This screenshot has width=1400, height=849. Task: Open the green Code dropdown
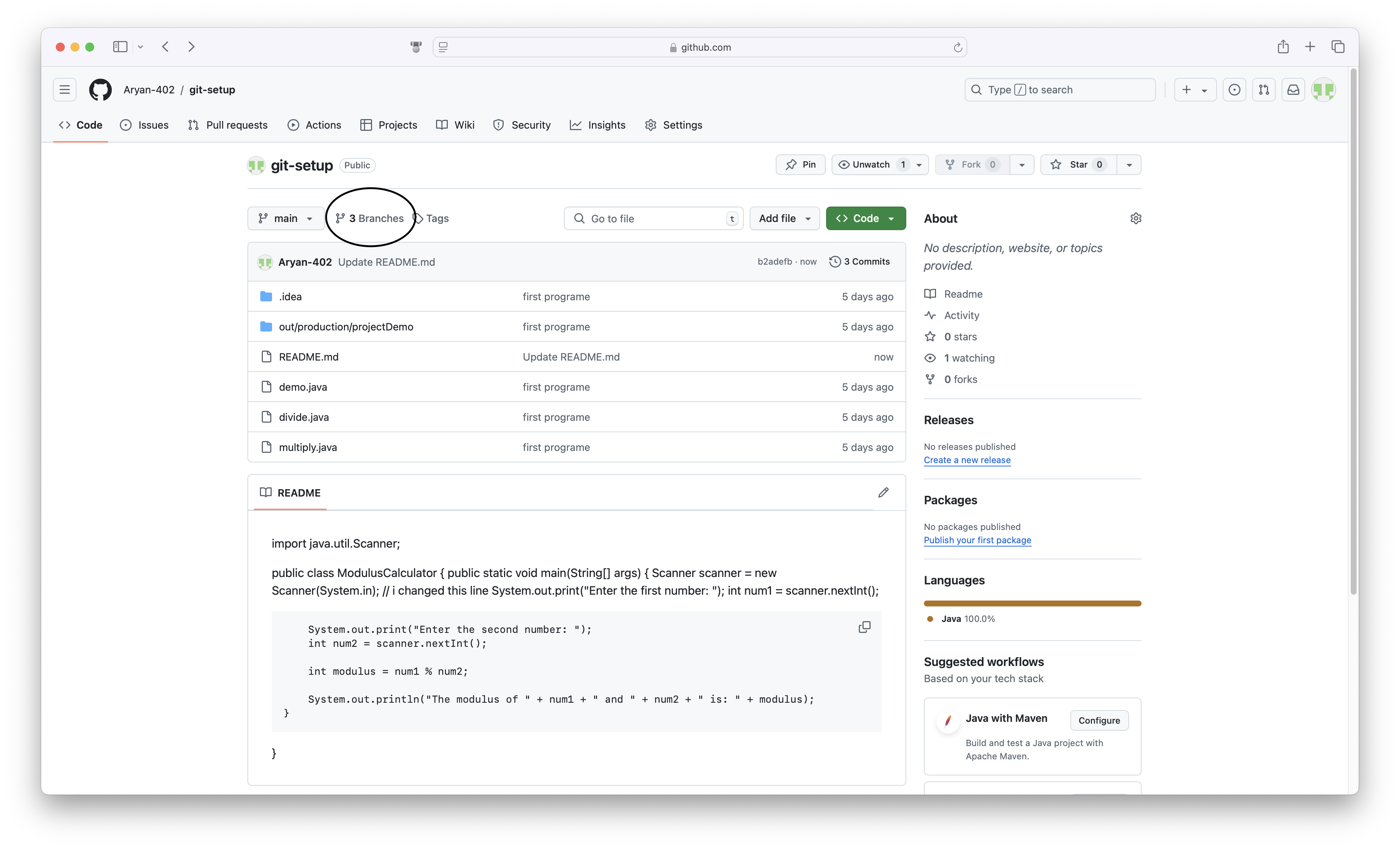click(x=865, y=218)
